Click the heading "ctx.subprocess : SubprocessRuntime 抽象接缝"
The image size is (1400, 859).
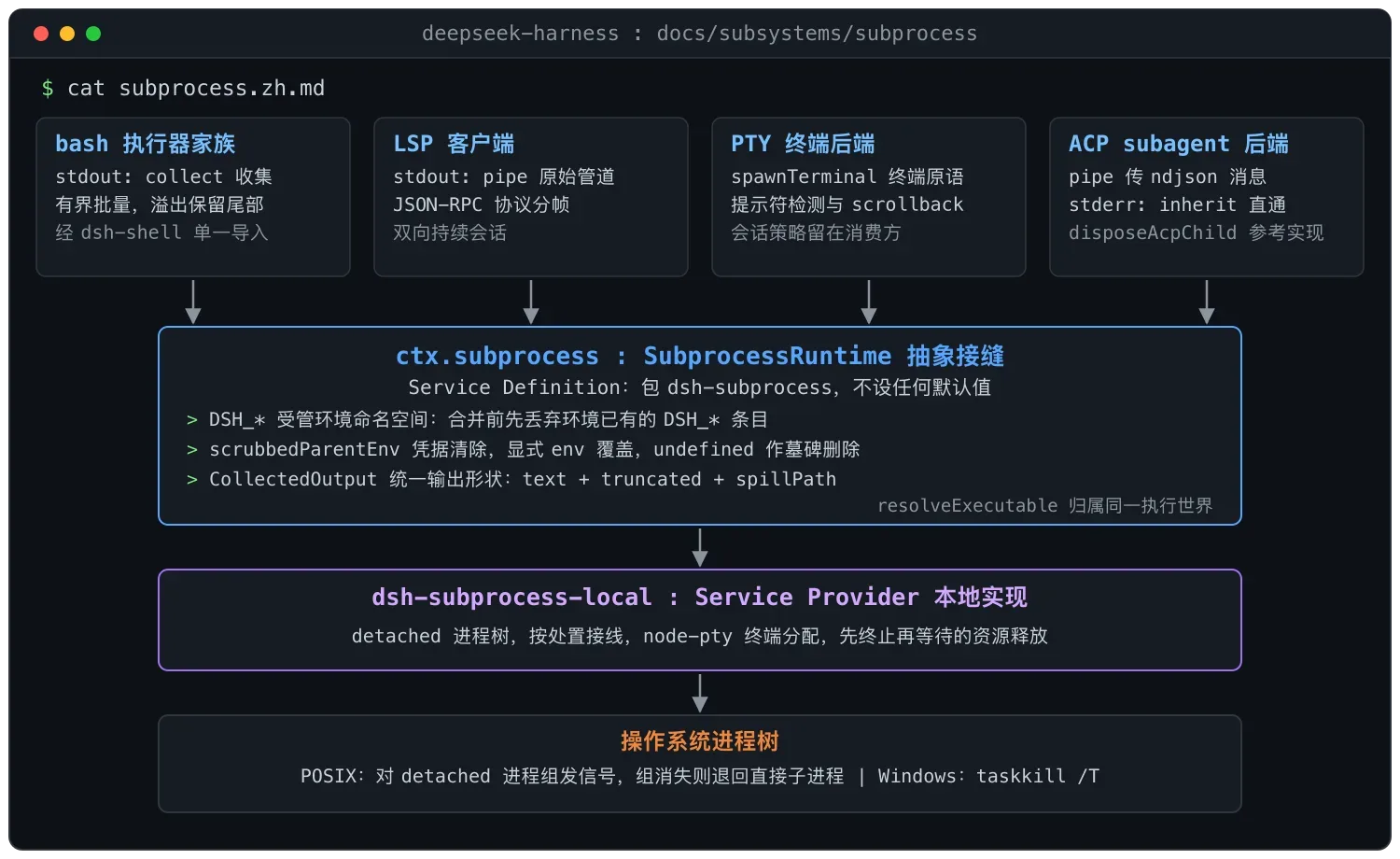(700, 356)
